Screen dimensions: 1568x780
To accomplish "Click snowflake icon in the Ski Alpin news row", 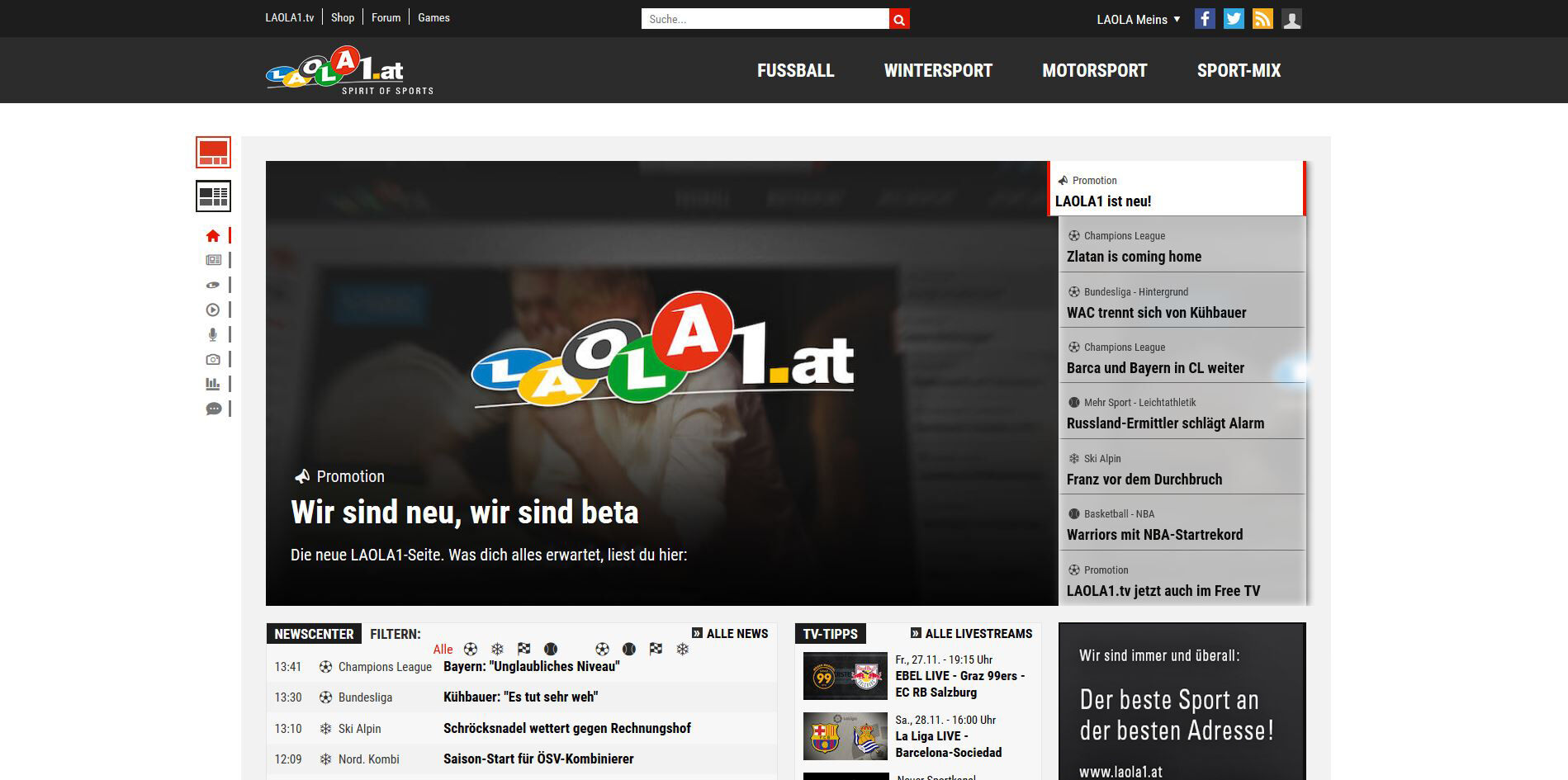I will [x=325, y=729].
